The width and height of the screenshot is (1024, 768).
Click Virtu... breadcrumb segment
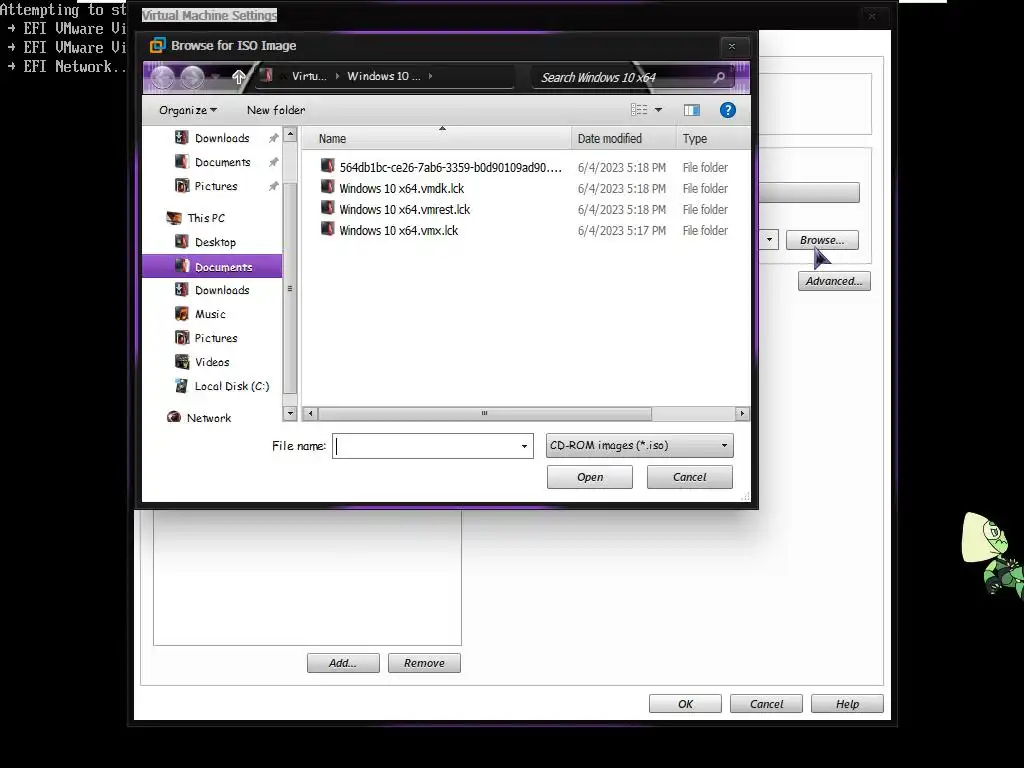point(309,76)
